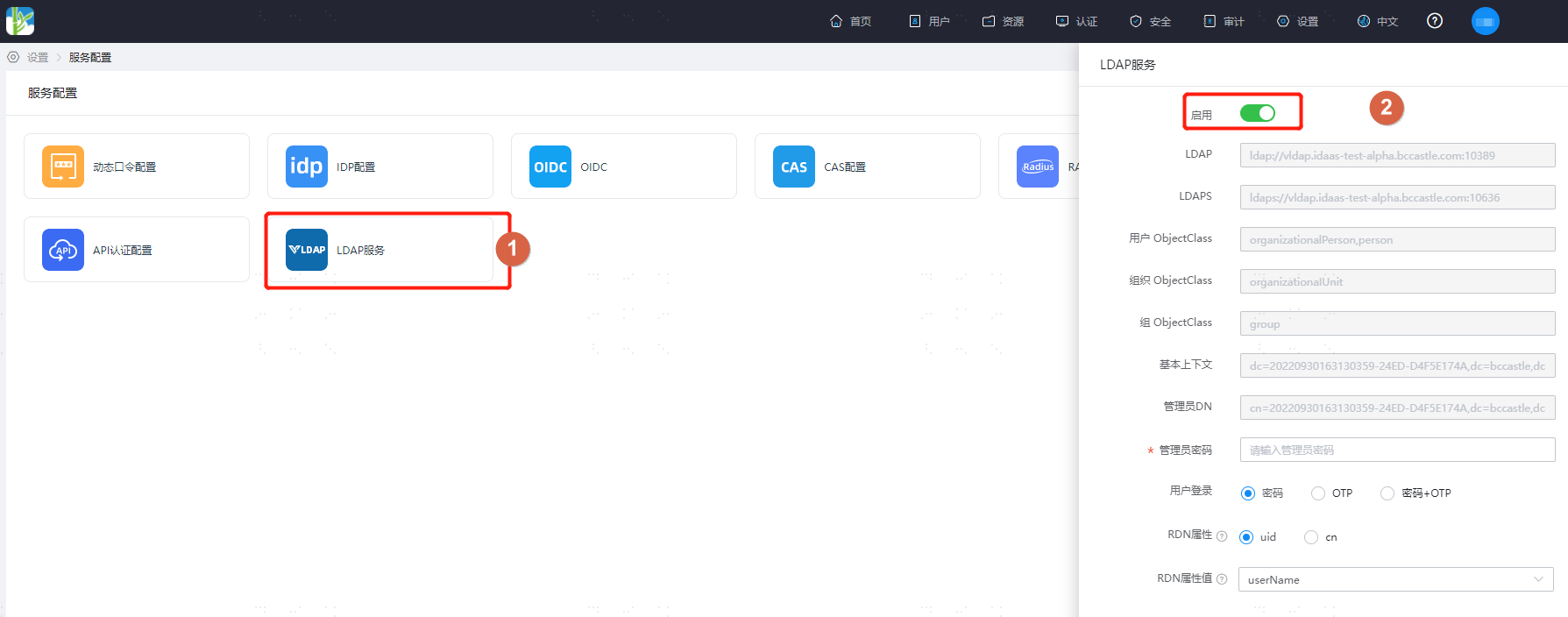
Task: Open the 中文 language selector
Action: pos(1378,21)
